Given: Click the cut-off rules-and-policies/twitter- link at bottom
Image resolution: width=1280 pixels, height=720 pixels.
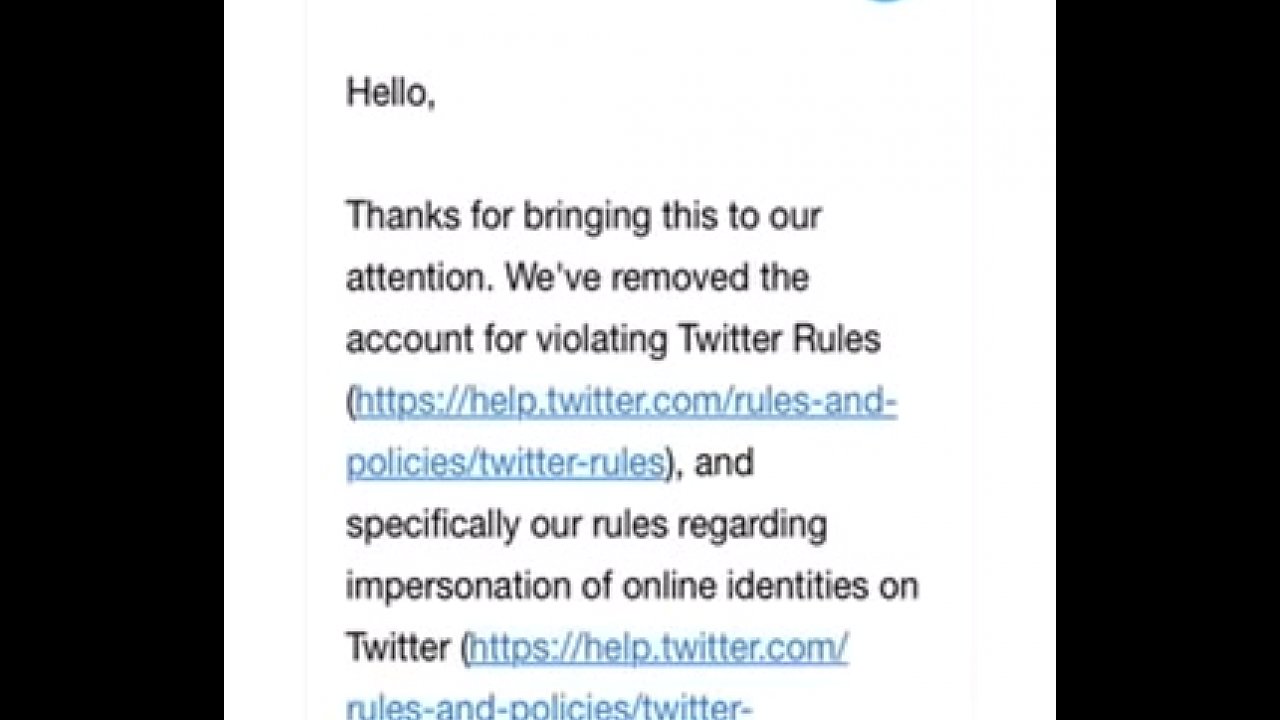Looking at the screenshot, I should [548, 708].
